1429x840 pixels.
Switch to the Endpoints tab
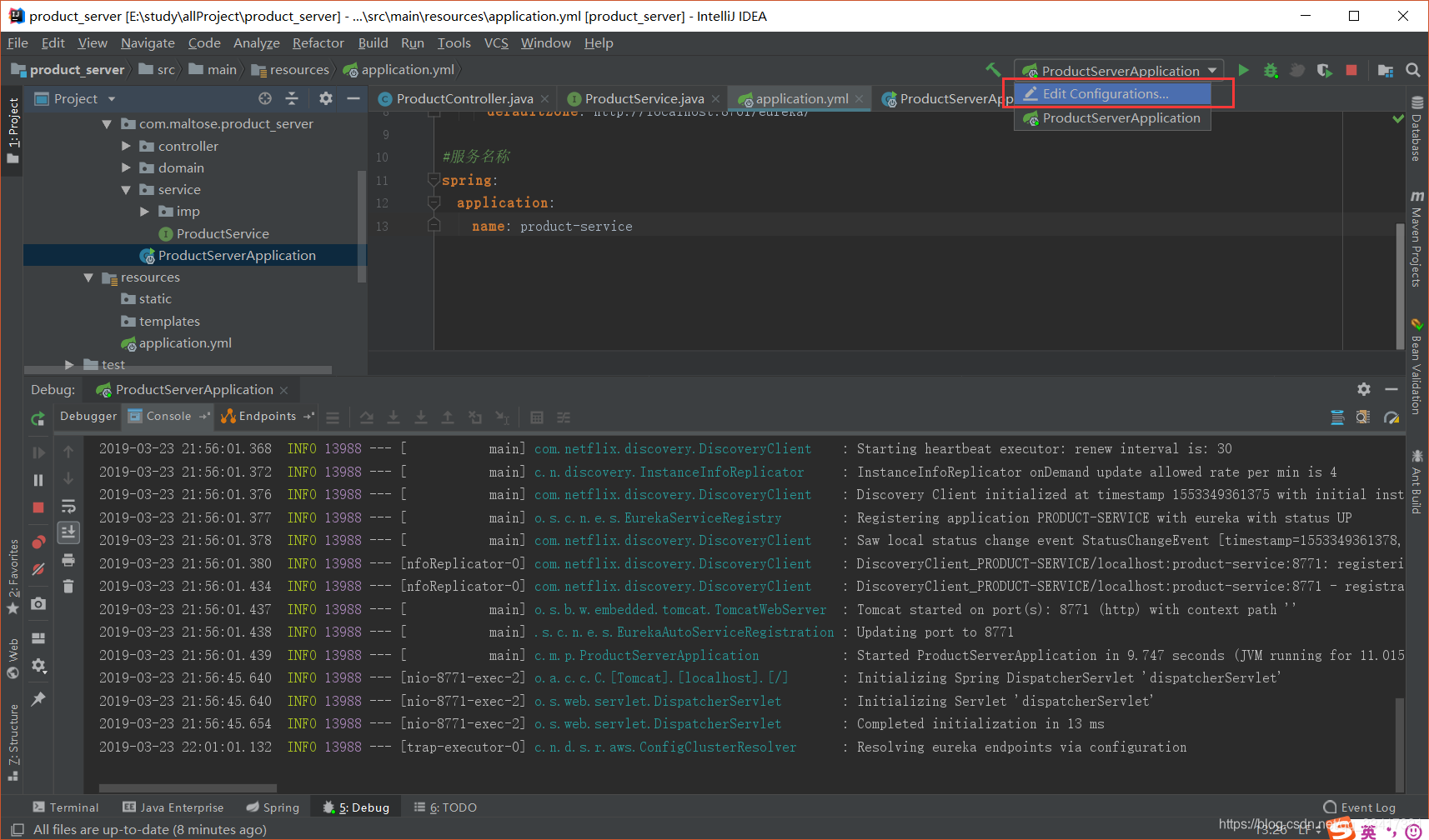click(267, 417)
